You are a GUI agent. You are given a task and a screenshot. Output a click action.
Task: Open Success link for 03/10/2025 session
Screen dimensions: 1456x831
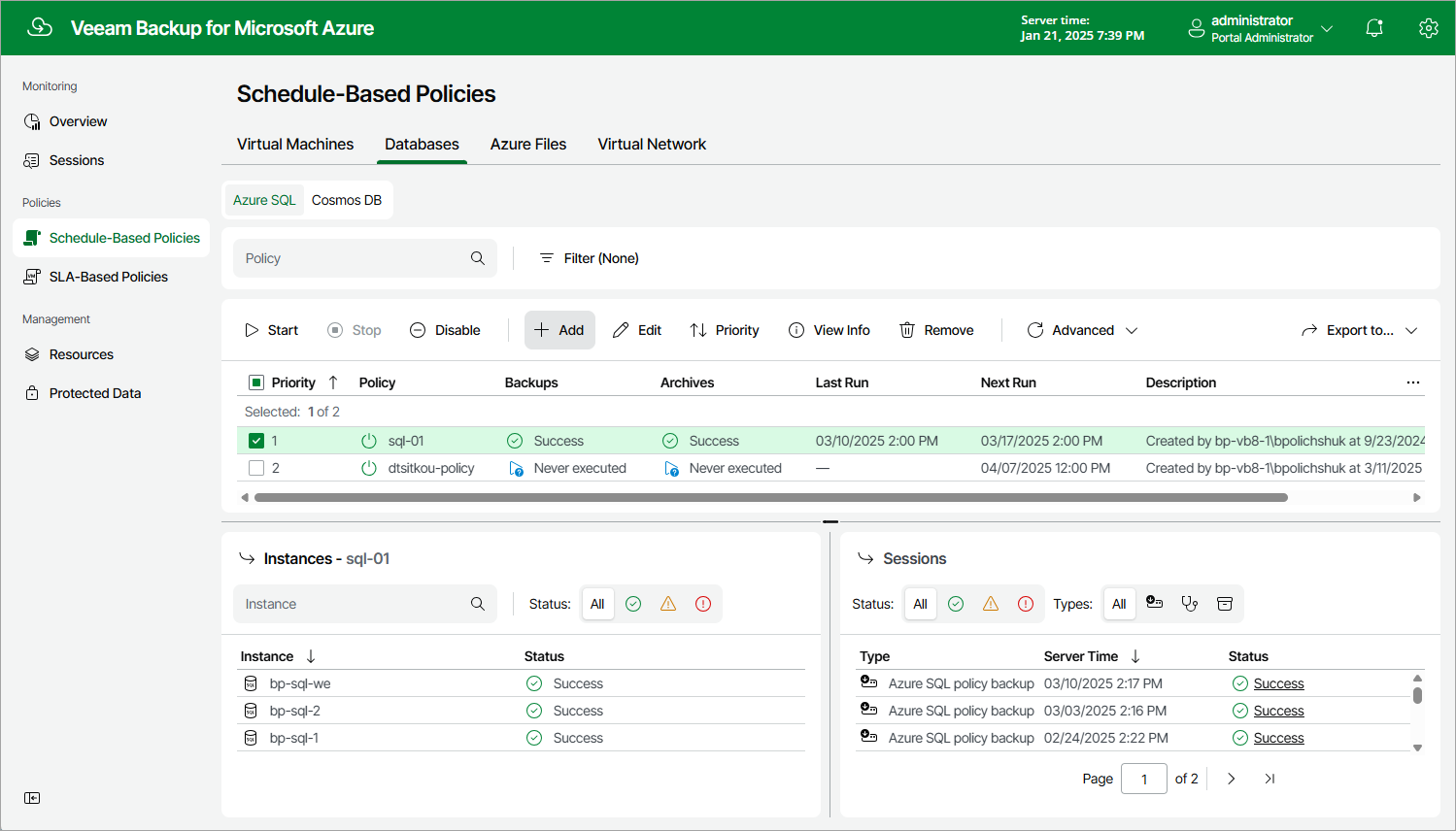[1278, 683]
